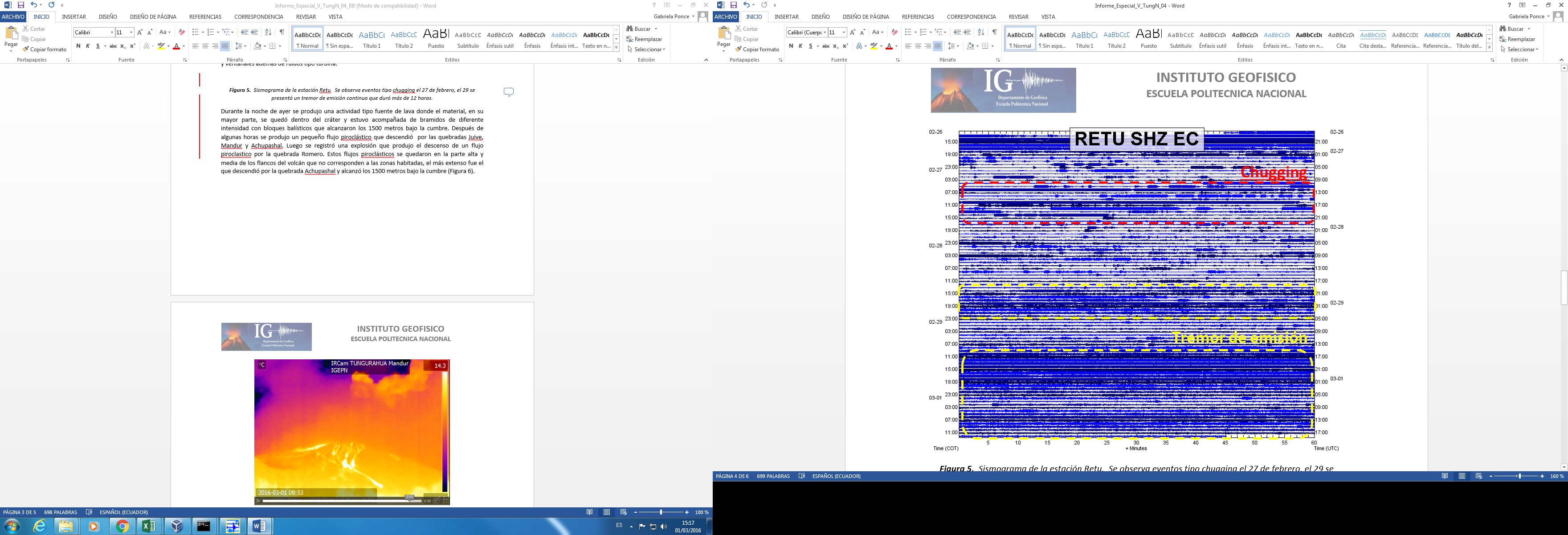Viewport: 1568px width, 535px height.
Task: Center text in right window
Action: point(918,46)
